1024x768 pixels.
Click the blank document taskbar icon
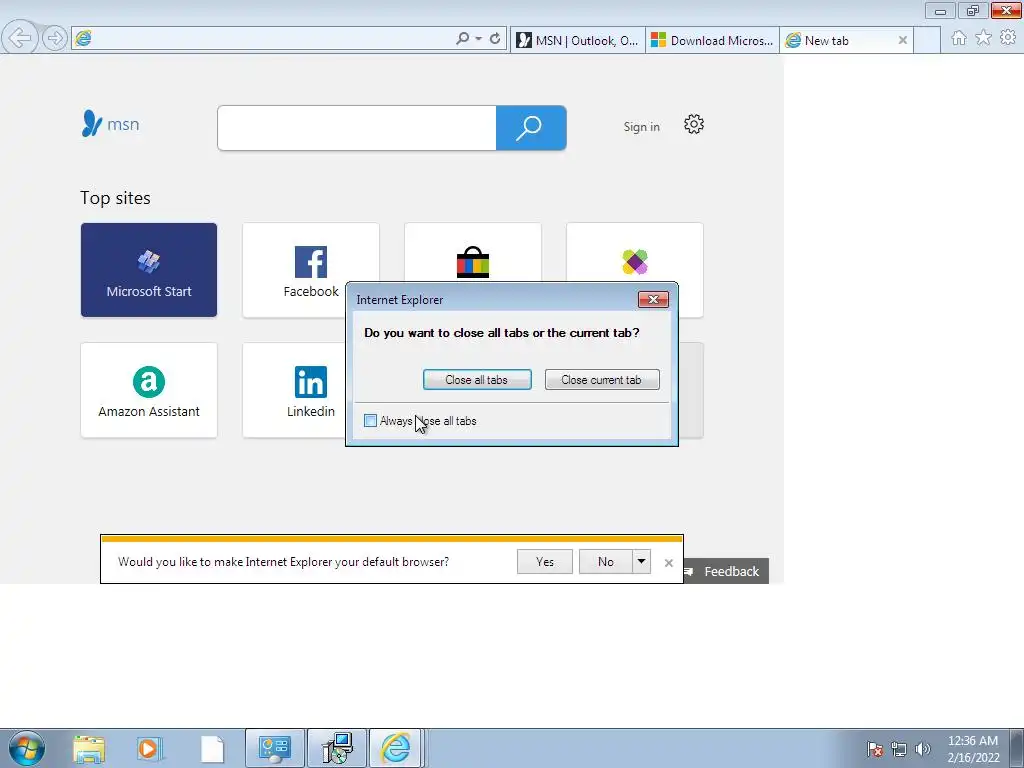(212, 749)
